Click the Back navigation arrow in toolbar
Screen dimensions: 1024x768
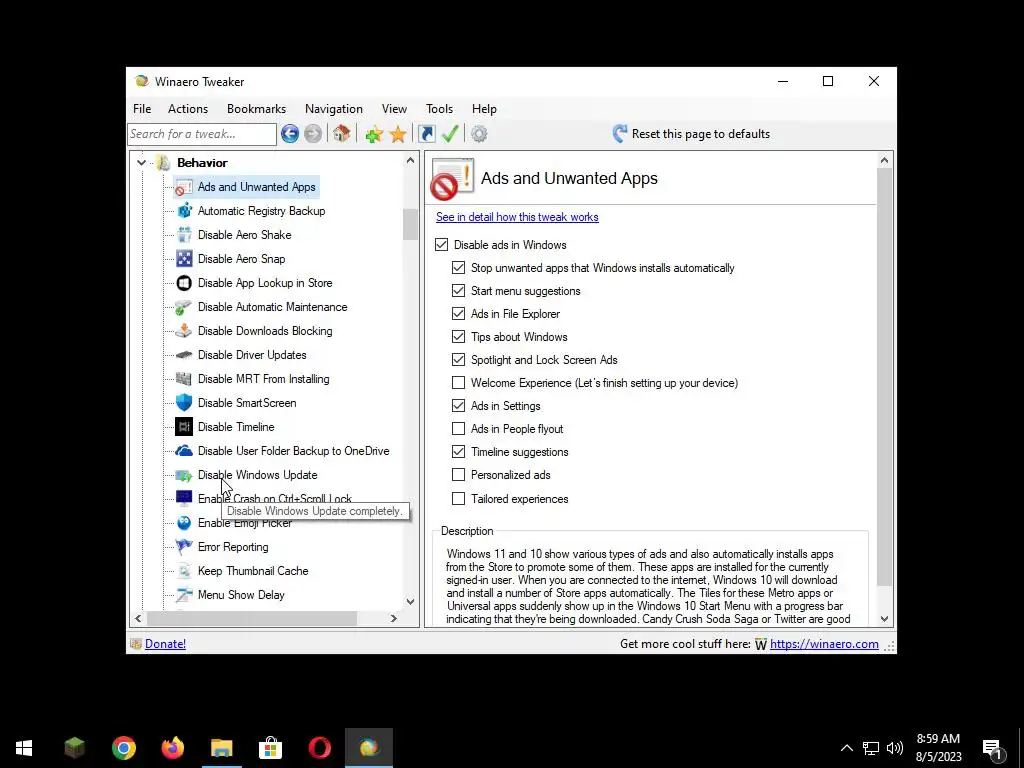pyautogui.click(x=290, y=134)
